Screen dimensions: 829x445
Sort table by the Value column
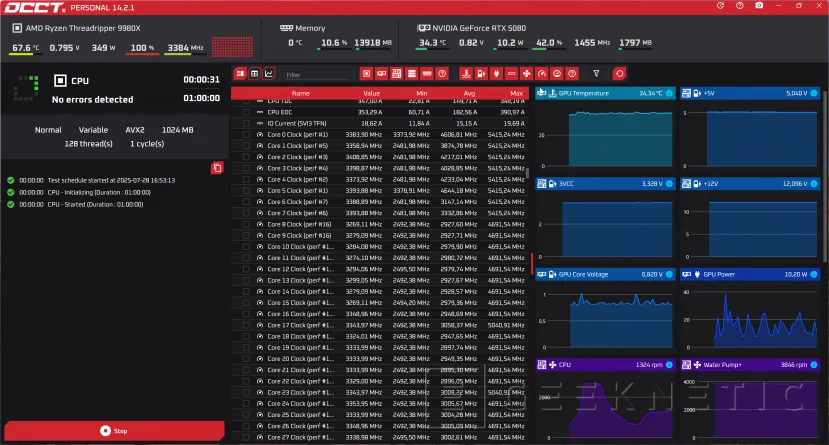coord(372,94)
